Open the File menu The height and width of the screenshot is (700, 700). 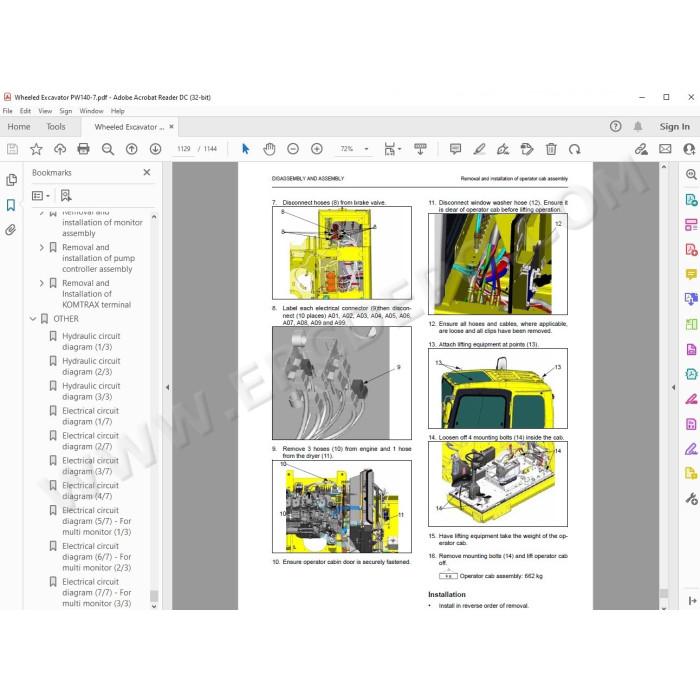(8, 111)
